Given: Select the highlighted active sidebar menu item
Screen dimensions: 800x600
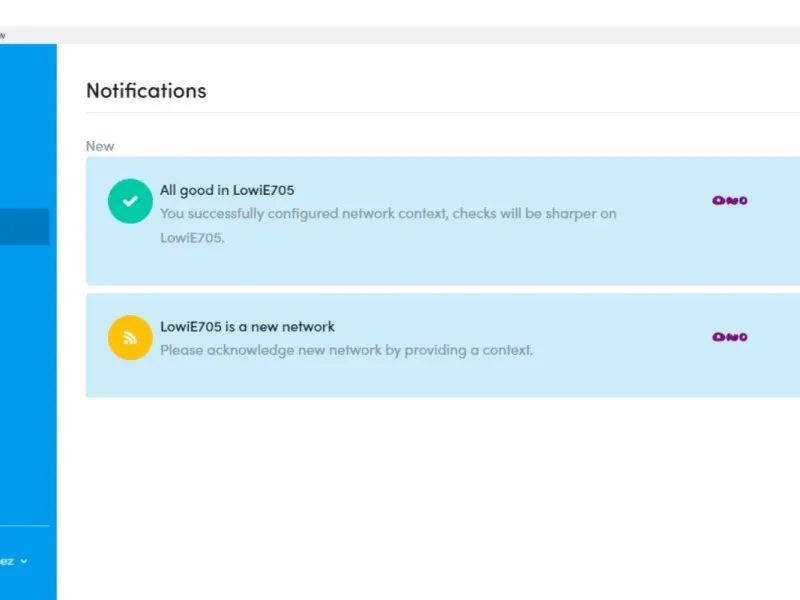Looking at the screenshot, I should click(x=24, y=227).
